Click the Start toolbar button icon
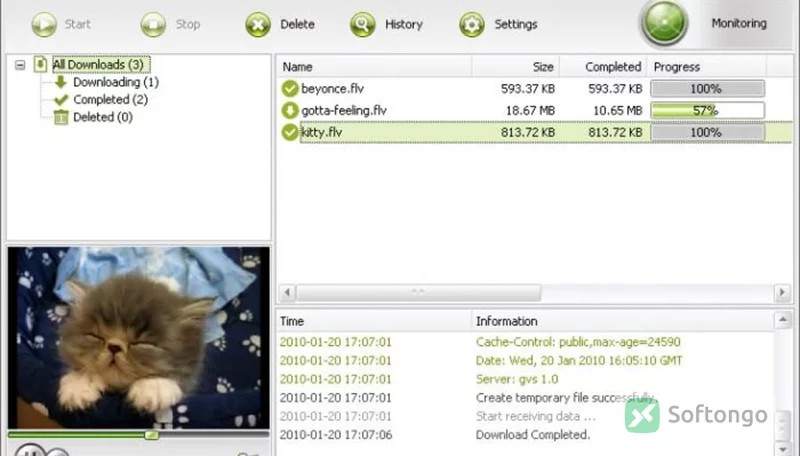Viewport: 800px width, 456px height. click(44, 24)
